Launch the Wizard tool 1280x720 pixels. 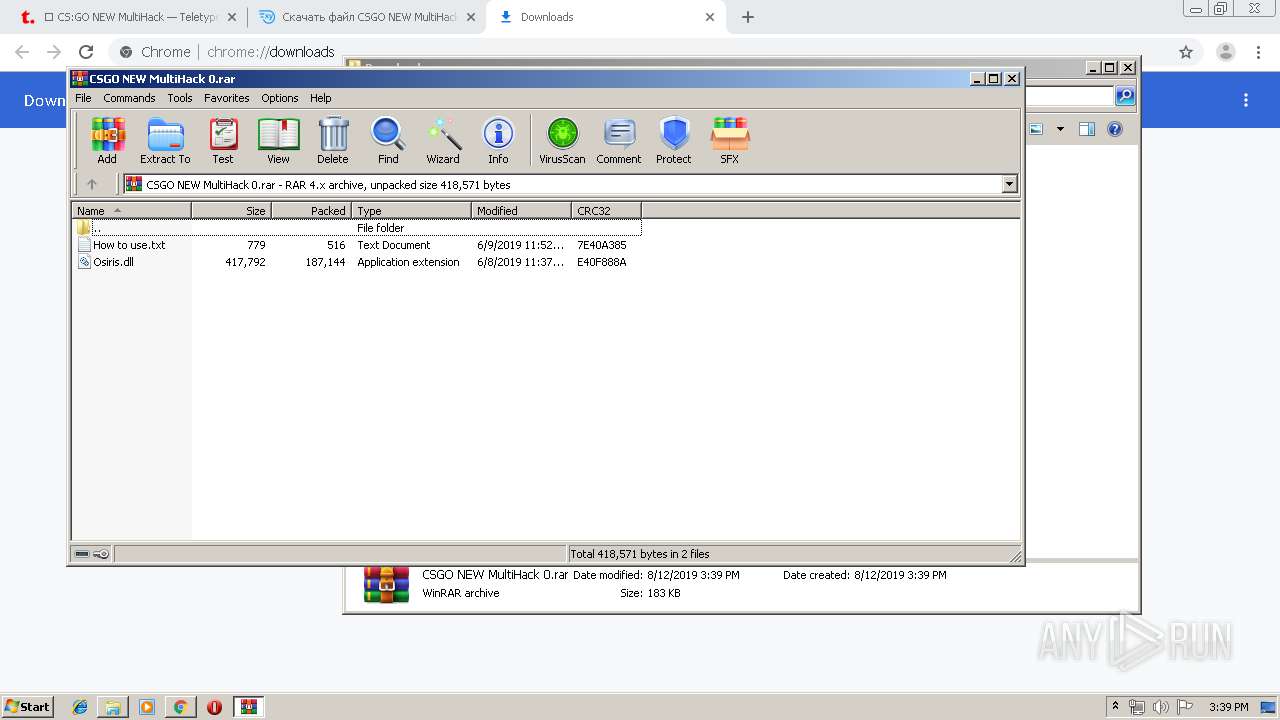(x=443, y=140)
